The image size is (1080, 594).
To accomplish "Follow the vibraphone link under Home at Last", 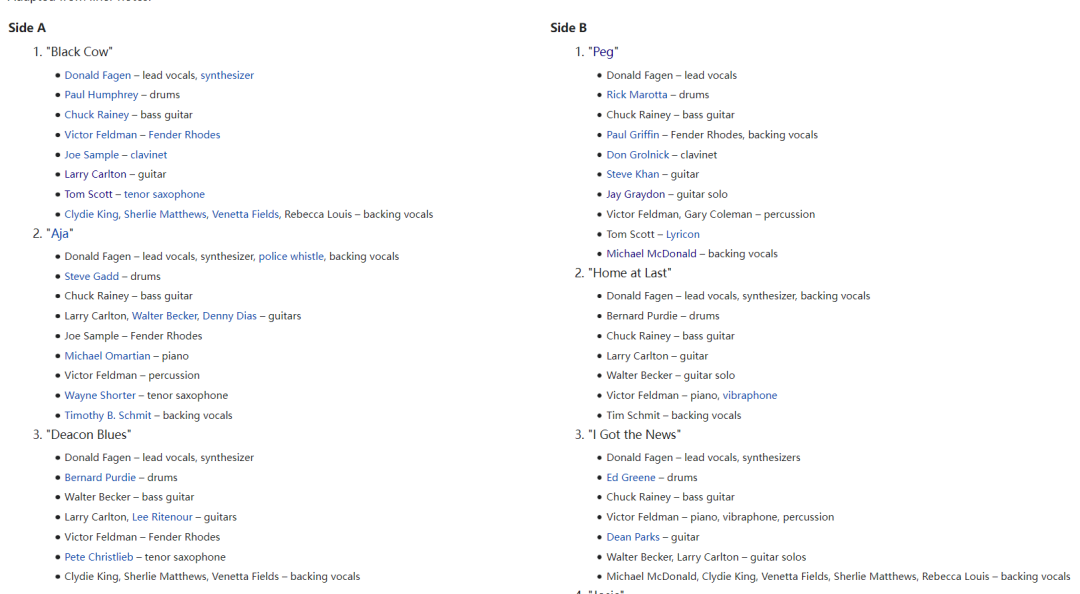I will (749, 395).
